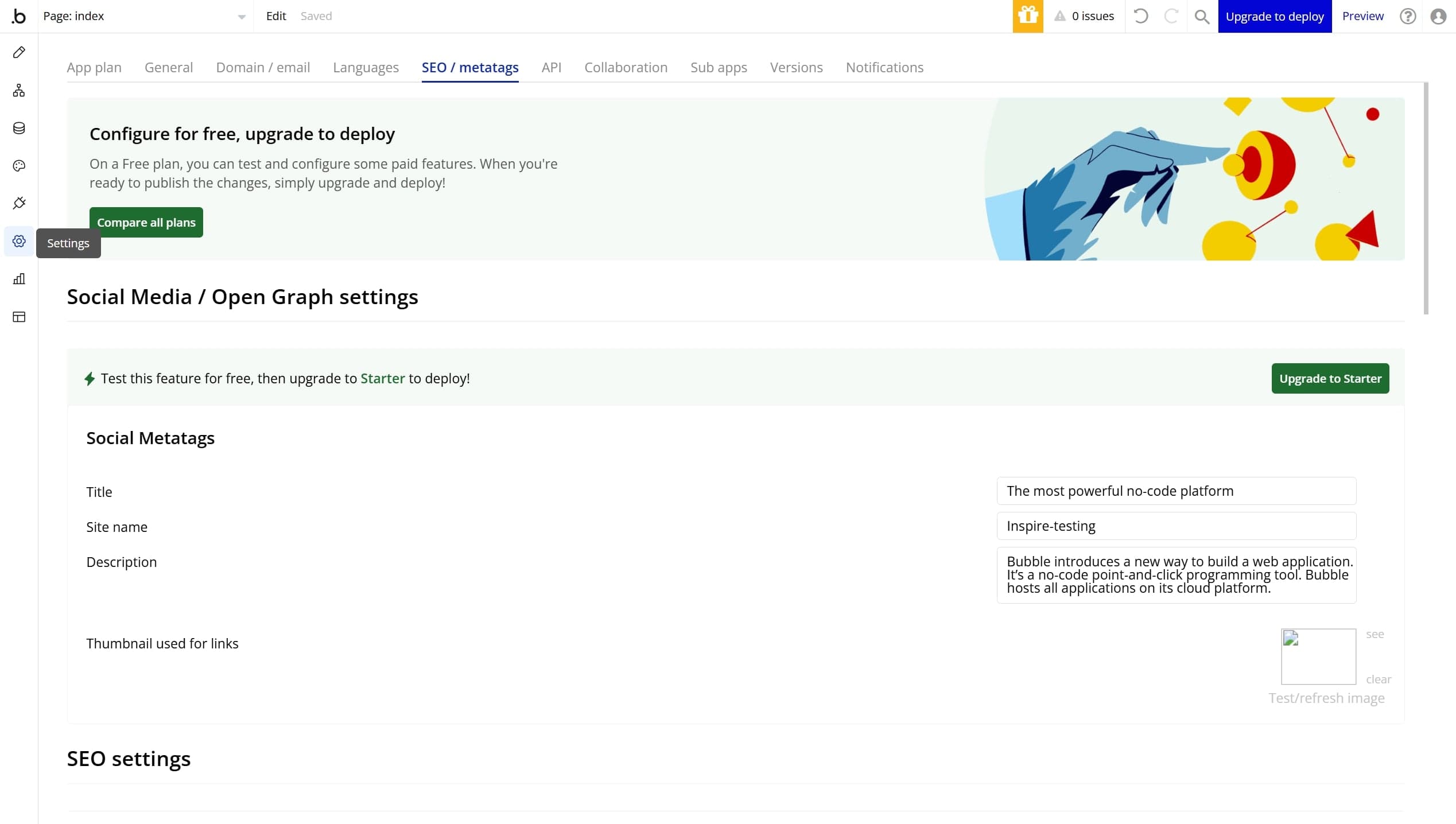
Task: Click the clear link by thumbnail
Action: coord(1379,679)
